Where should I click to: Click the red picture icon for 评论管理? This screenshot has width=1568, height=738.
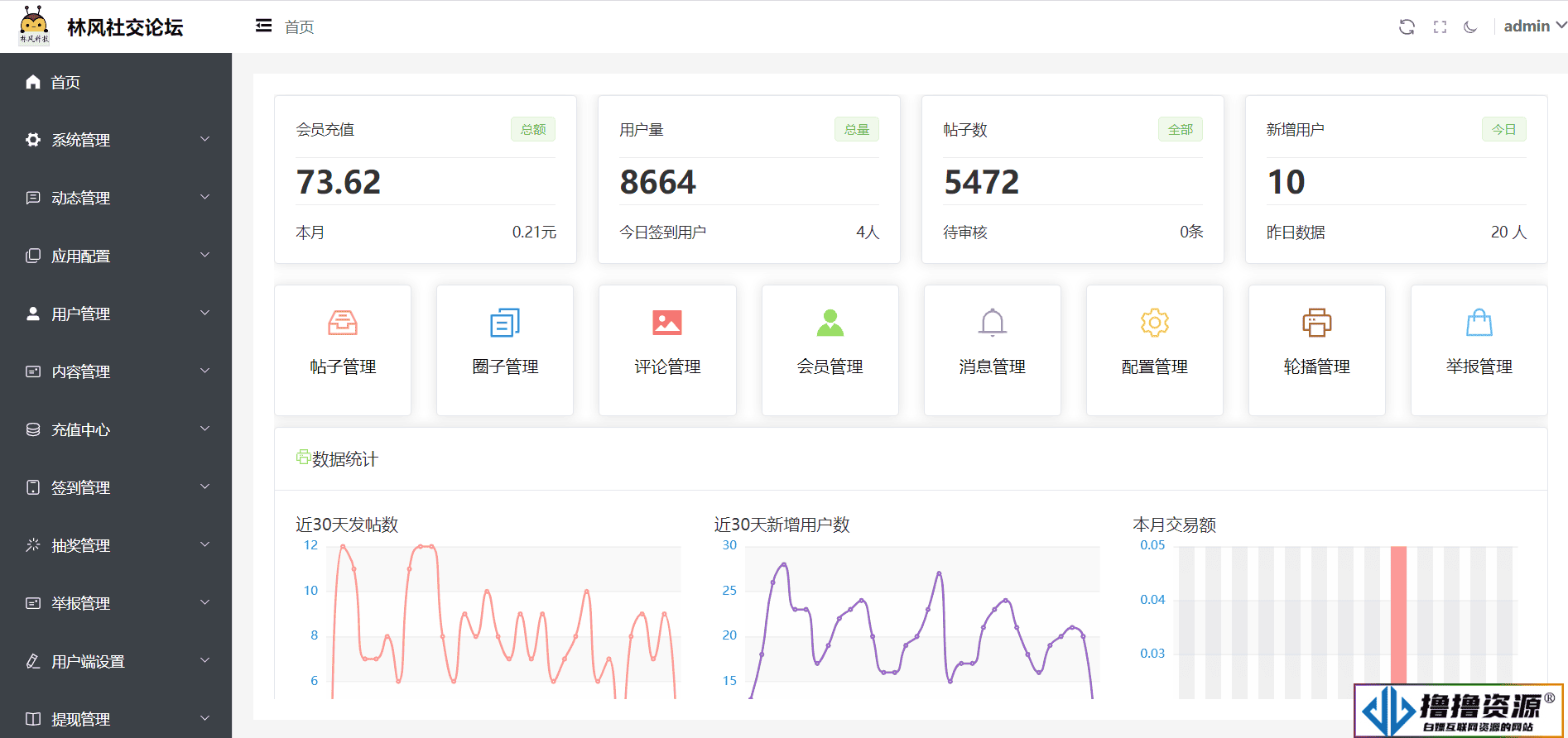click(667, 323)
